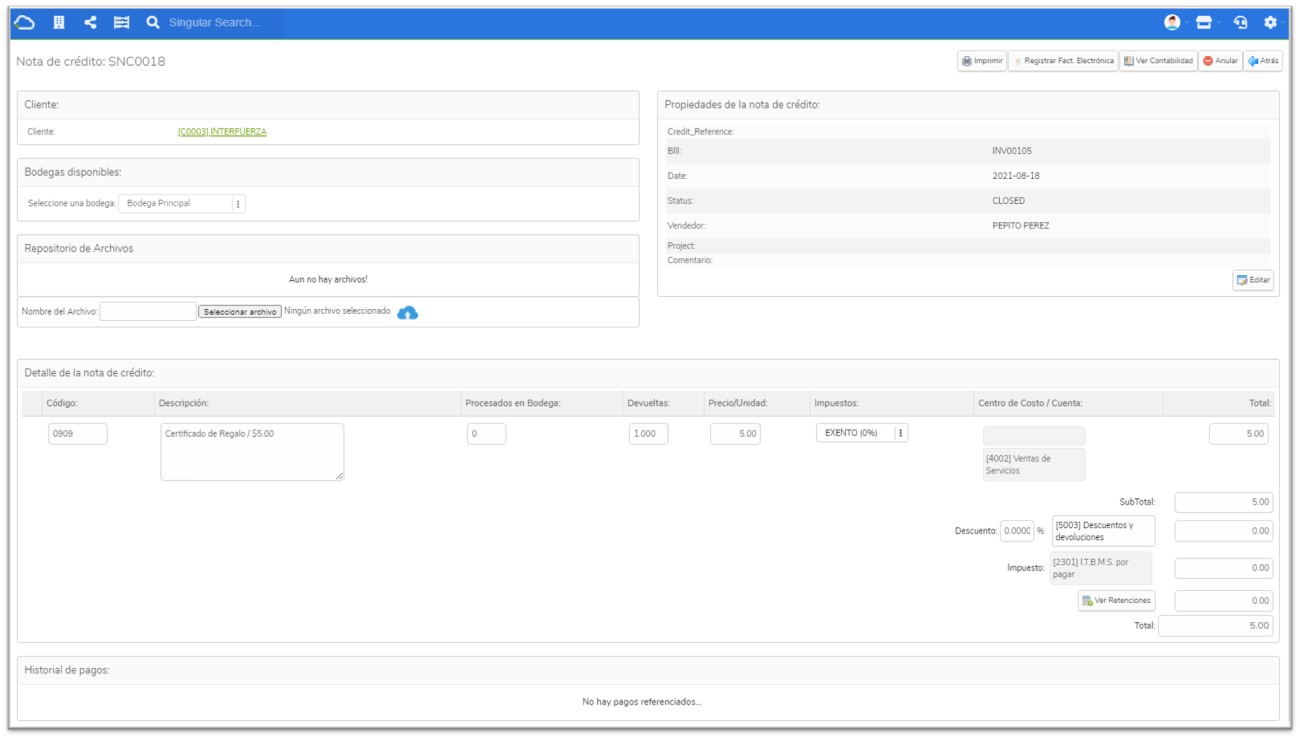Click the INV00105 bill value
This screenshot has width=1300, height=739.
(x=1012, y=151)
